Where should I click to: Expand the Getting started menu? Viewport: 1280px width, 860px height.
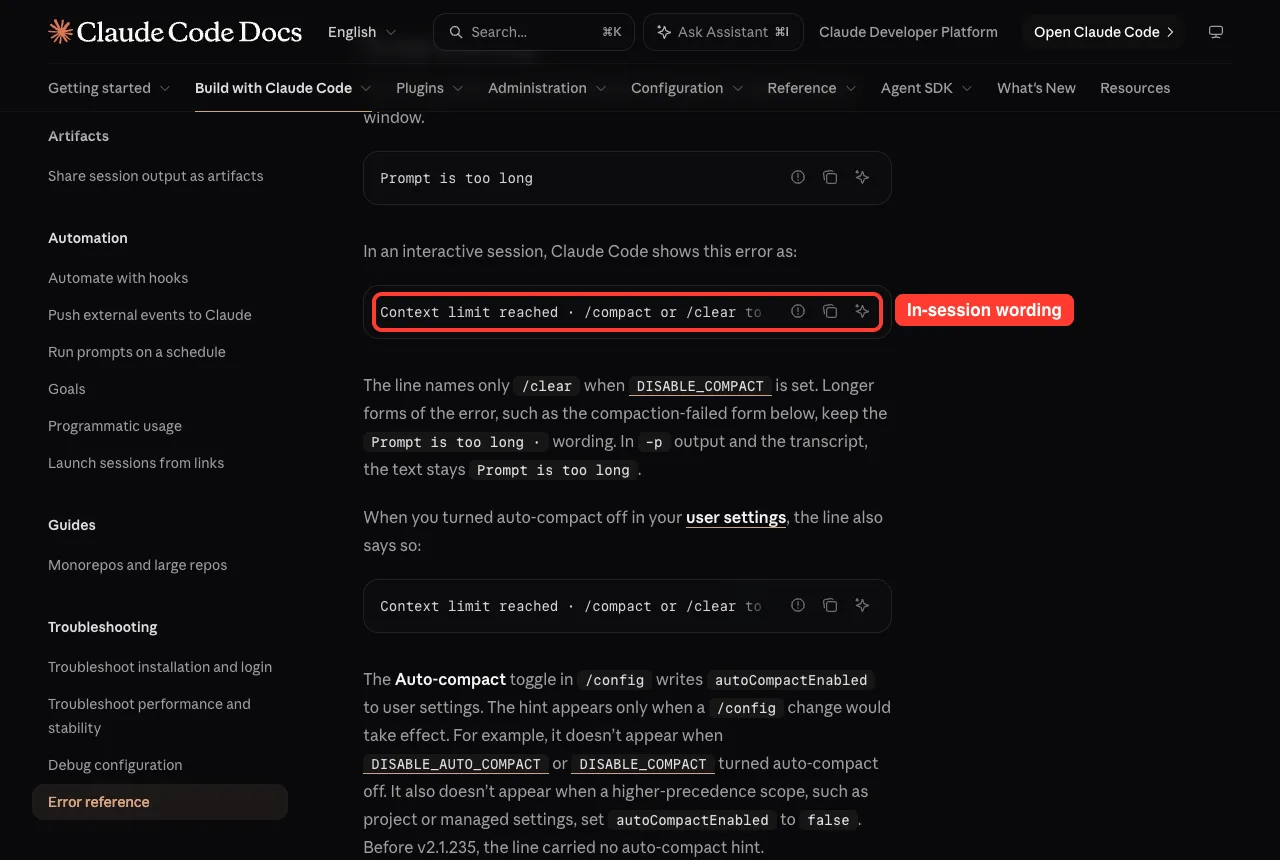pos(109,88)
